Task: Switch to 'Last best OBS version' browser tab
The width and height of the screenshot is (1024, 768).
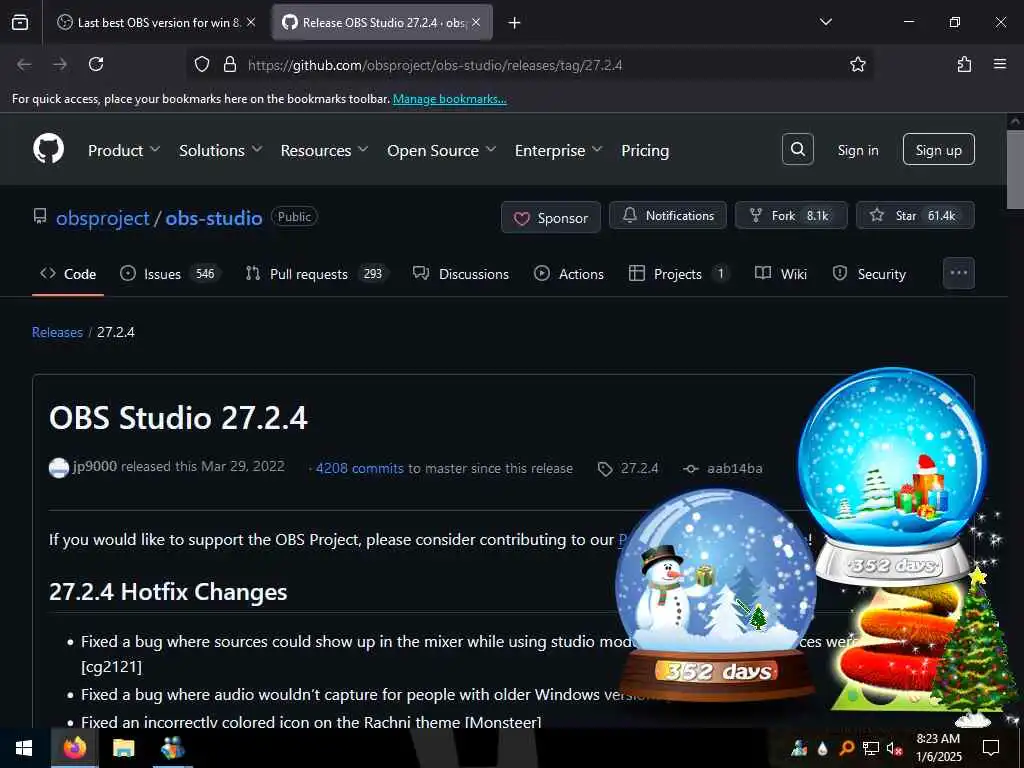Action: pyautogui.click(x=155, y=22)
